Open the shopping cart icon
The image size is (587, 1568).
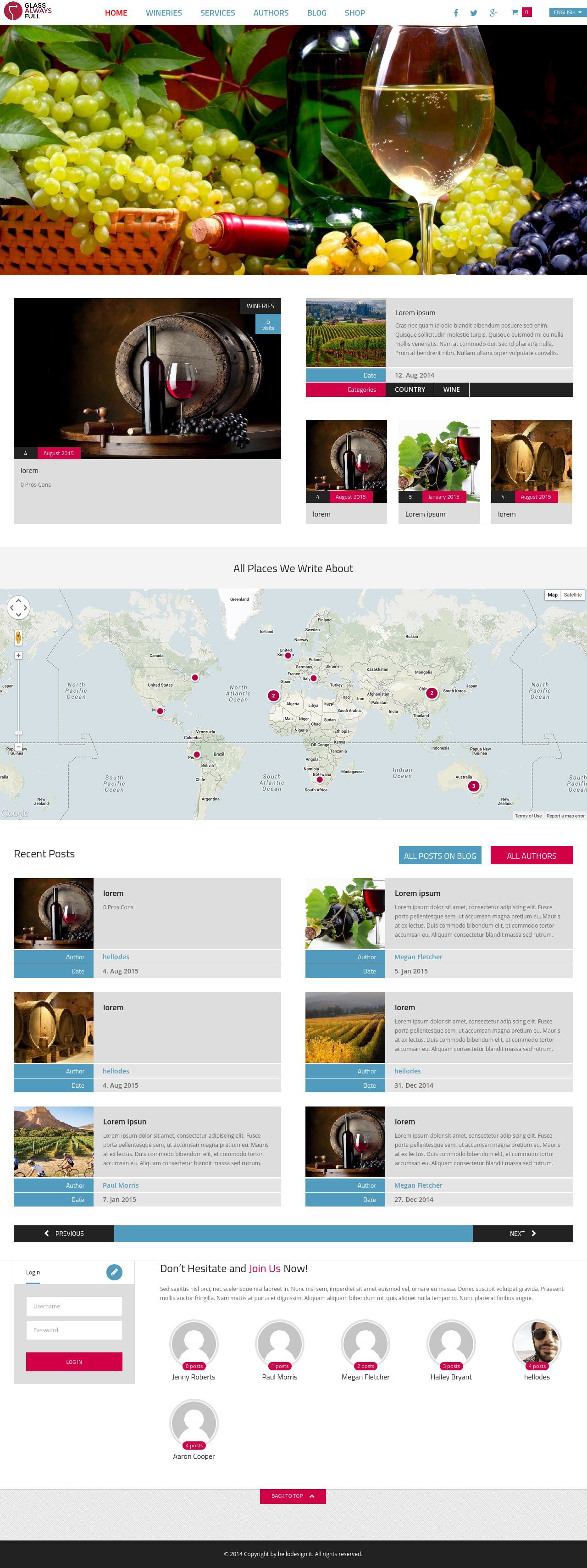[515, 12]
